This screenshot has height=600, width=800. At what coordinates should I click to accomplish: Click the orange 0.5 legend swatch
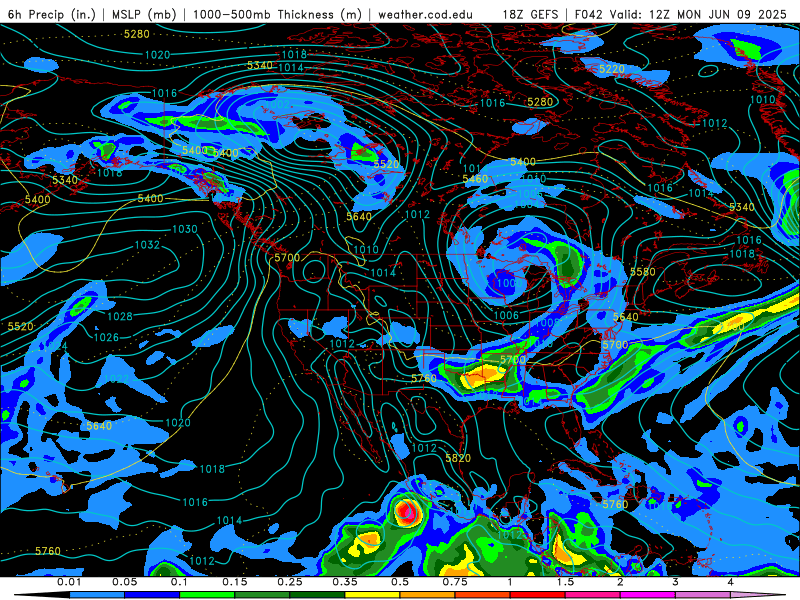point(427,595)
